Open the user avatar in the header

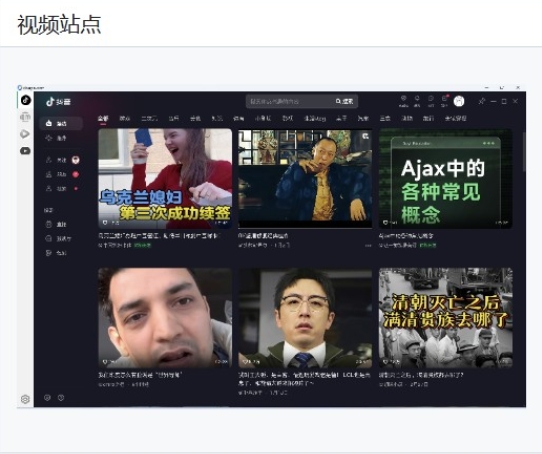(459, 101)
